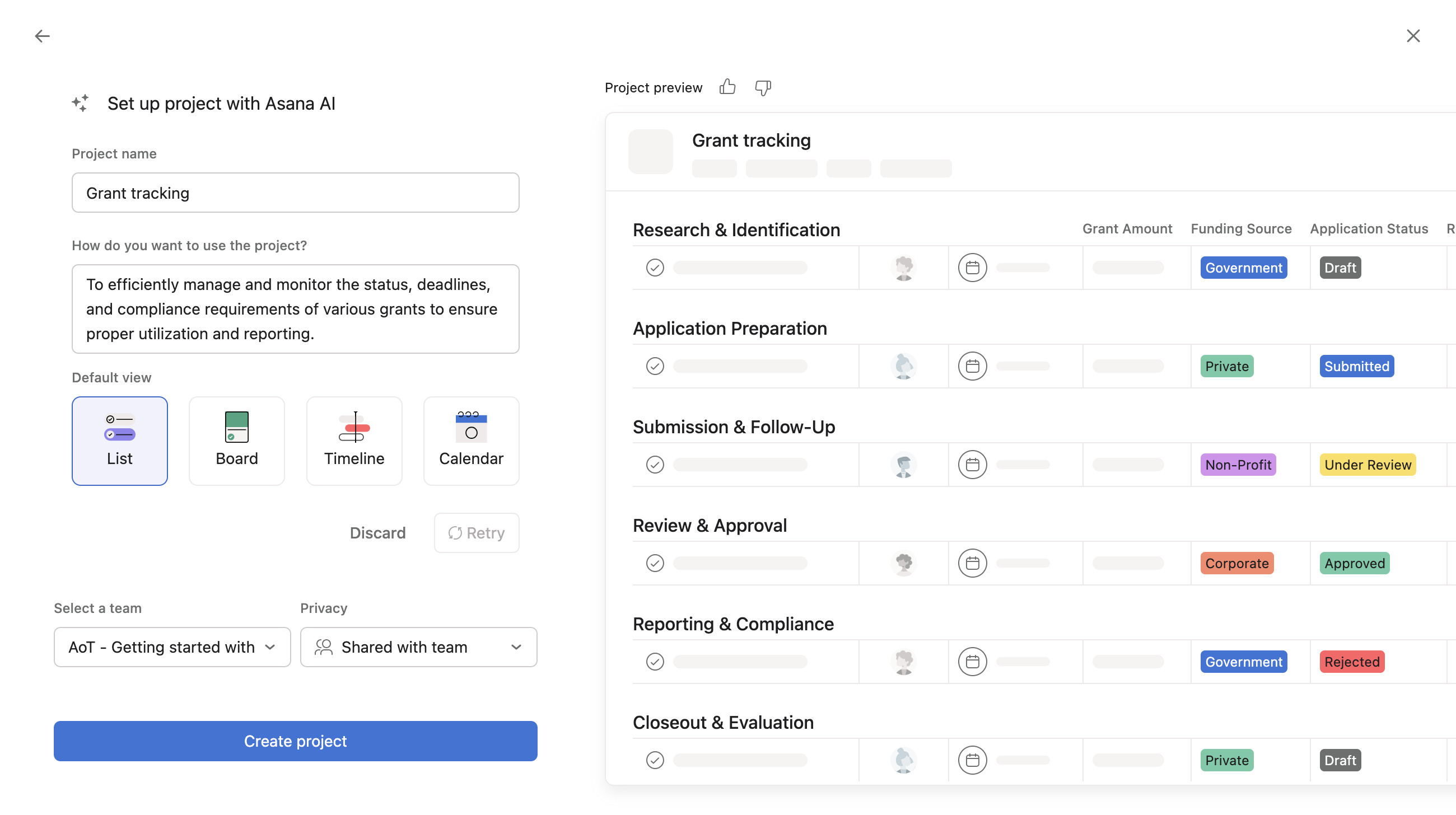
Task: Click the Asana AI sparkle icon
Action: 80,103
